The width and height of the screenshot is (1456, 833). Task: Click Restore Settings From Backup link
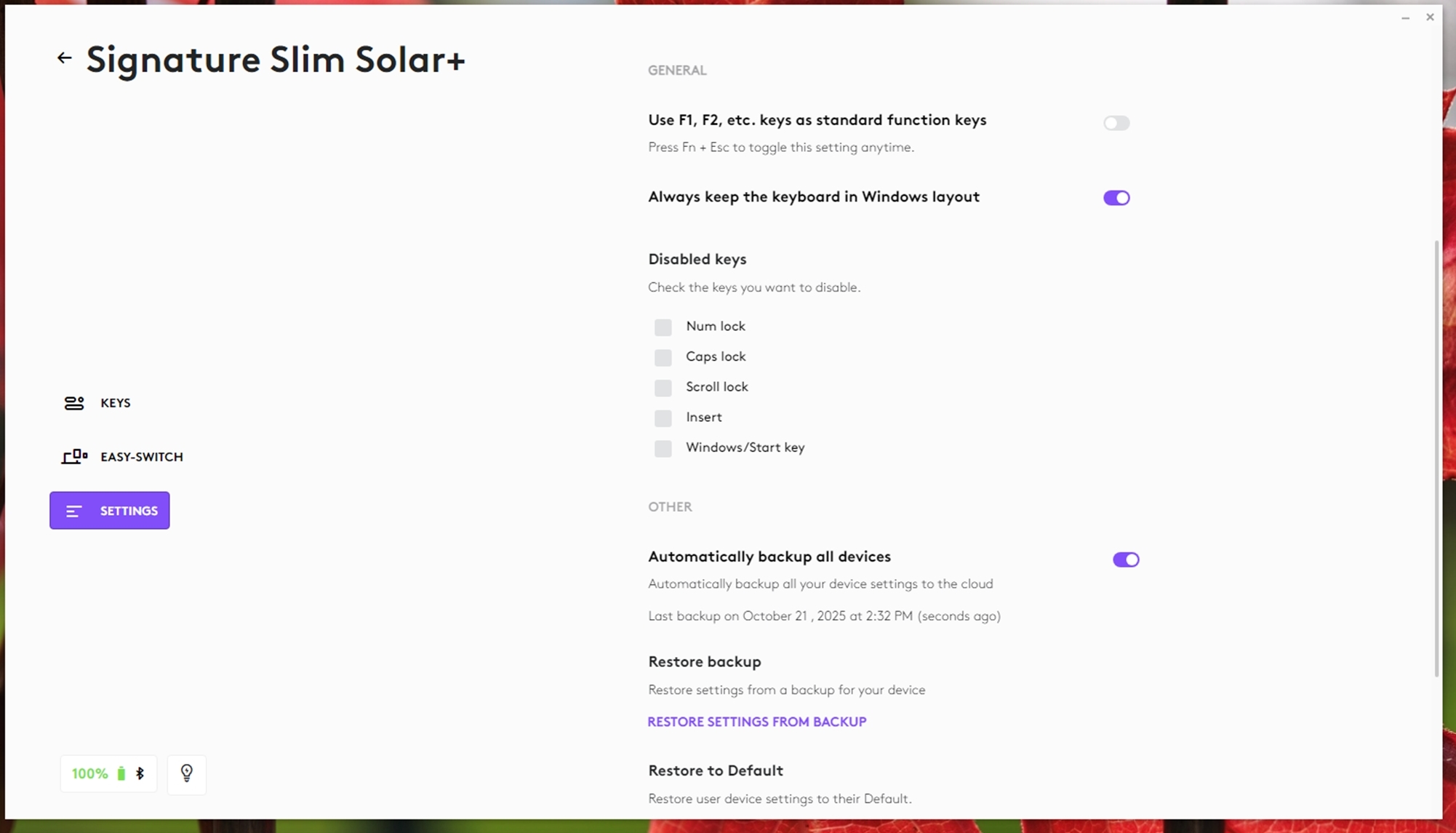click(x=756, y=722)
